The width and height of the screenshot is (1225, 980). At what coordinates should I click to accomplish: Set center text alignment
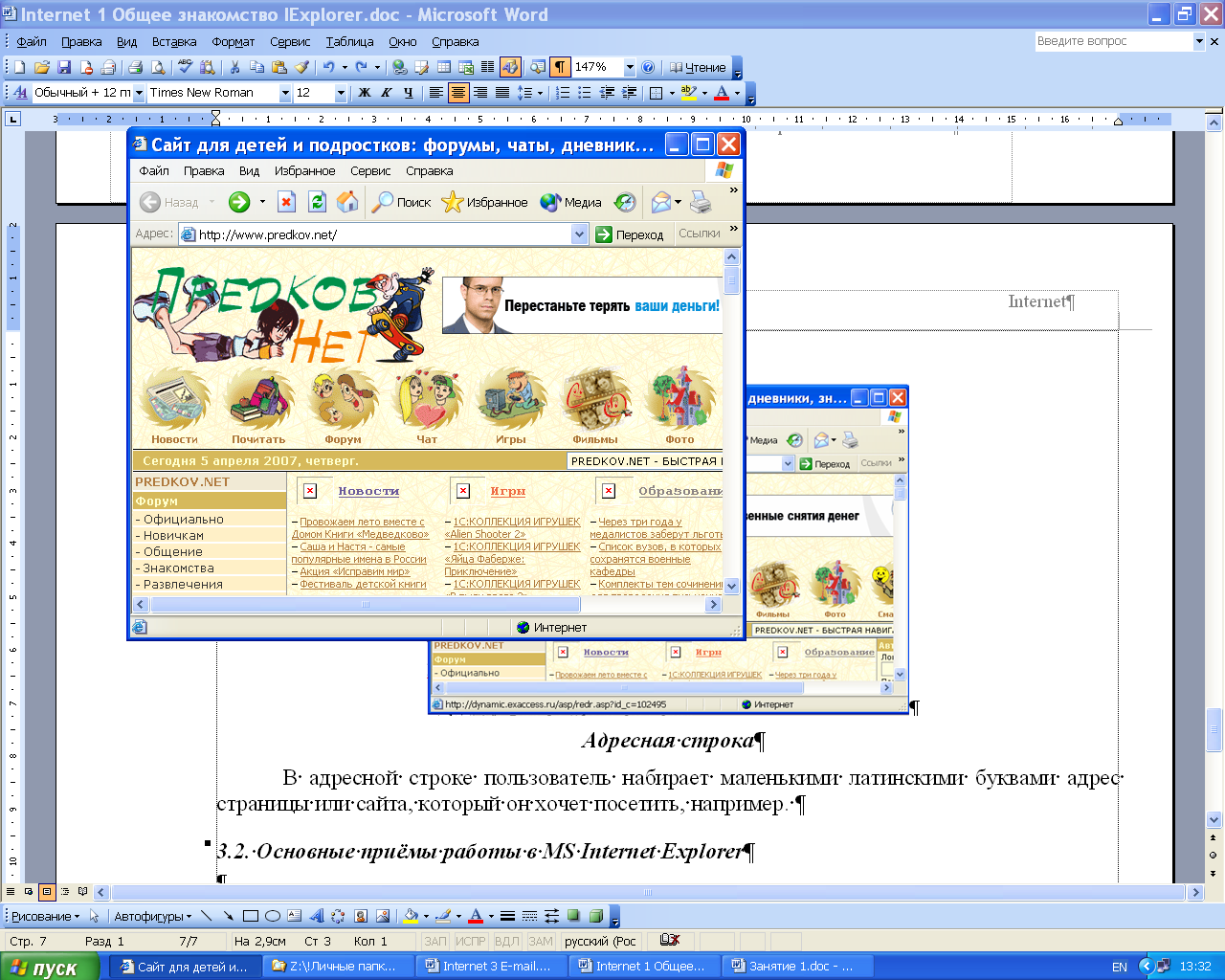pos(457,93)
